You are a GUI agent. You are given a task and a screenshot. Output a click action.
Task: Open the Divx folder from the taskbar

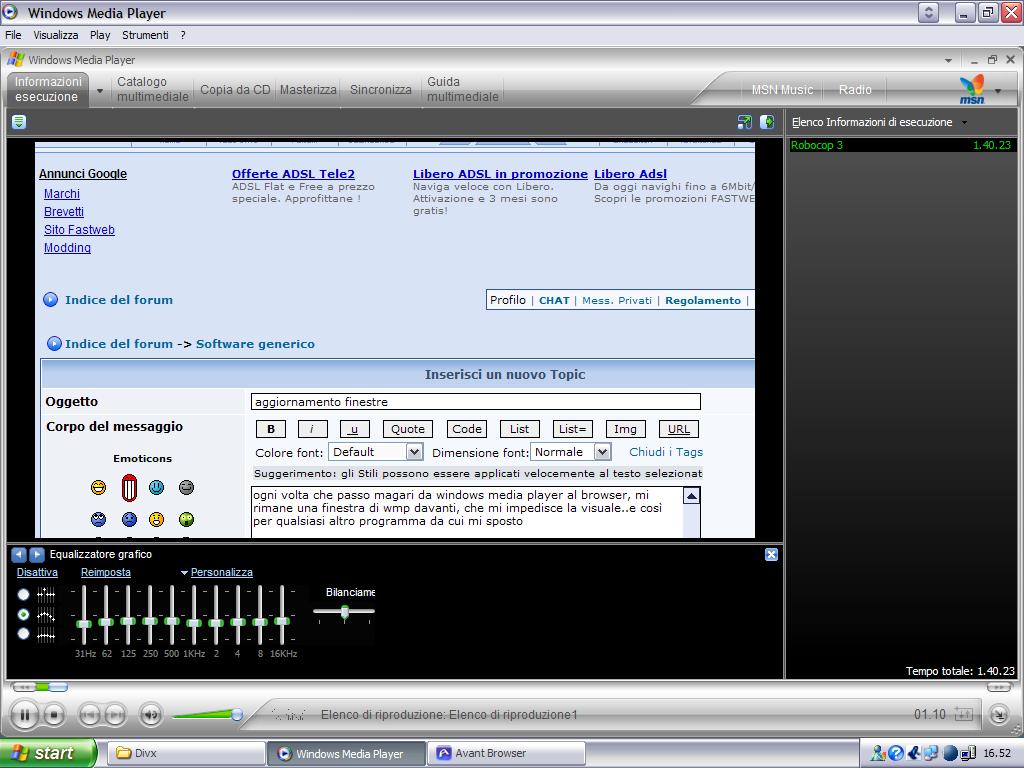[186, 754]
